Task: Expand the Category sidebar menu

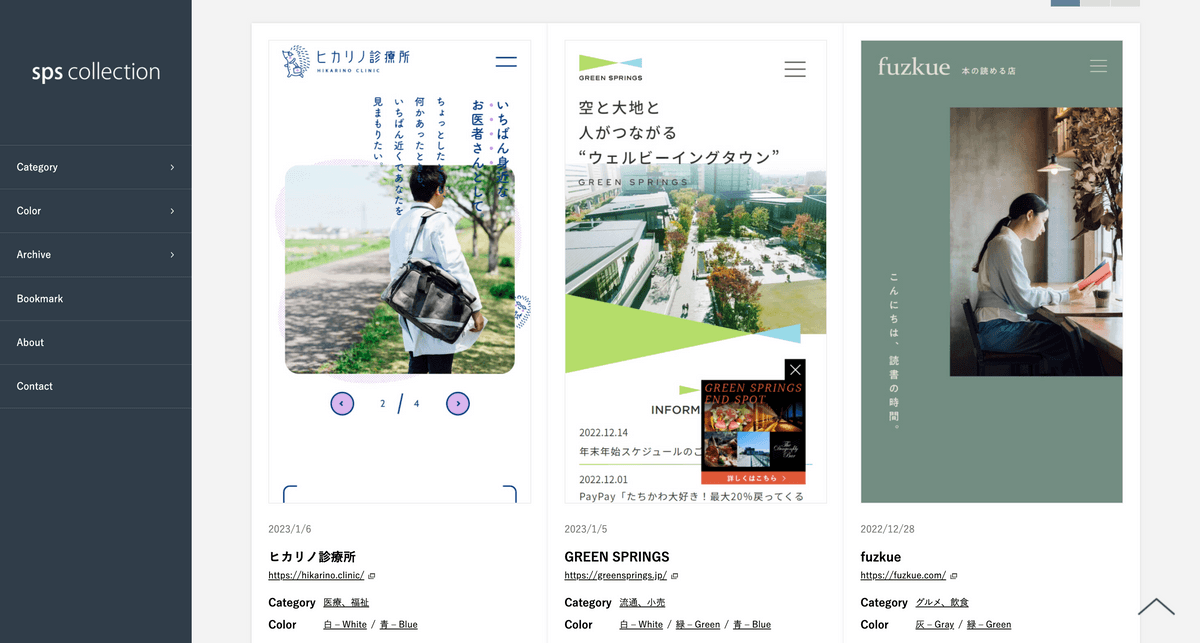Action: [x=95, y=167]
